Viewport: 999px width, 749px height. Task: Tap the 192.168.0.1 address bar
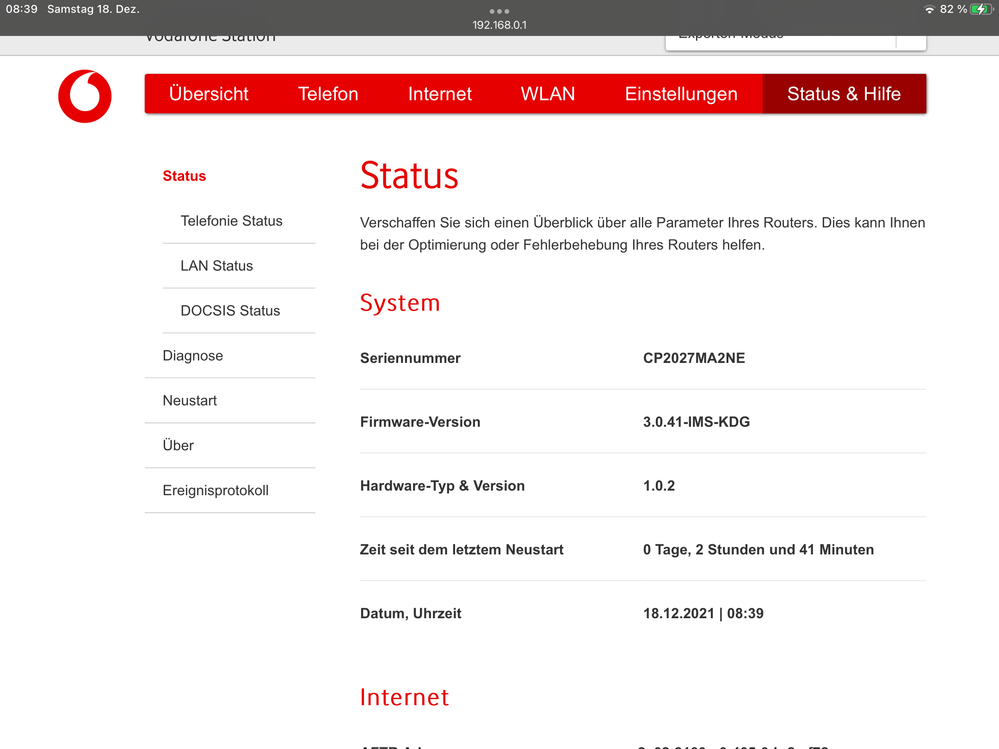(x=500, y=25)
